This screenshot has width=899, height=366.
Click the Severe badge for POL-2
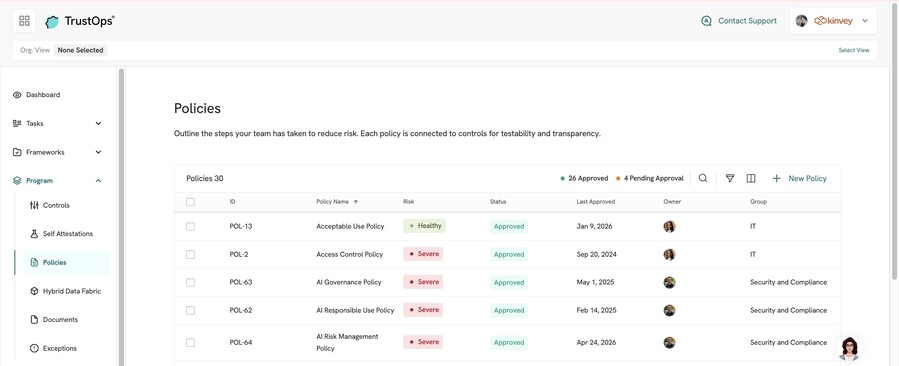tap(423, 254)
